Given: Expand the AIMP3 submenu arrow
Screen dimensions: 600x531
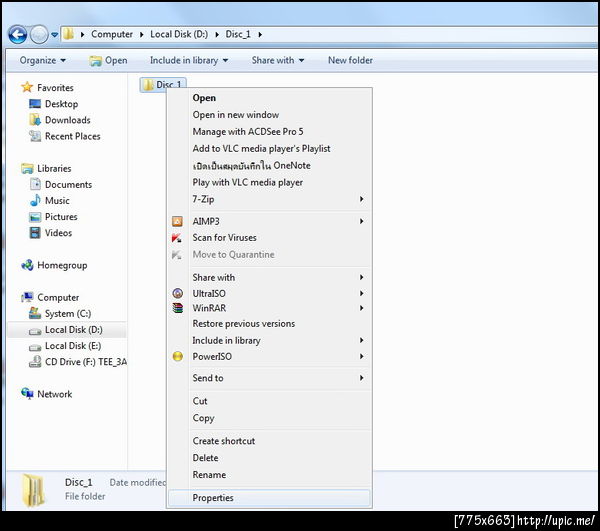Looking at the screenshot, I should 361,221.
